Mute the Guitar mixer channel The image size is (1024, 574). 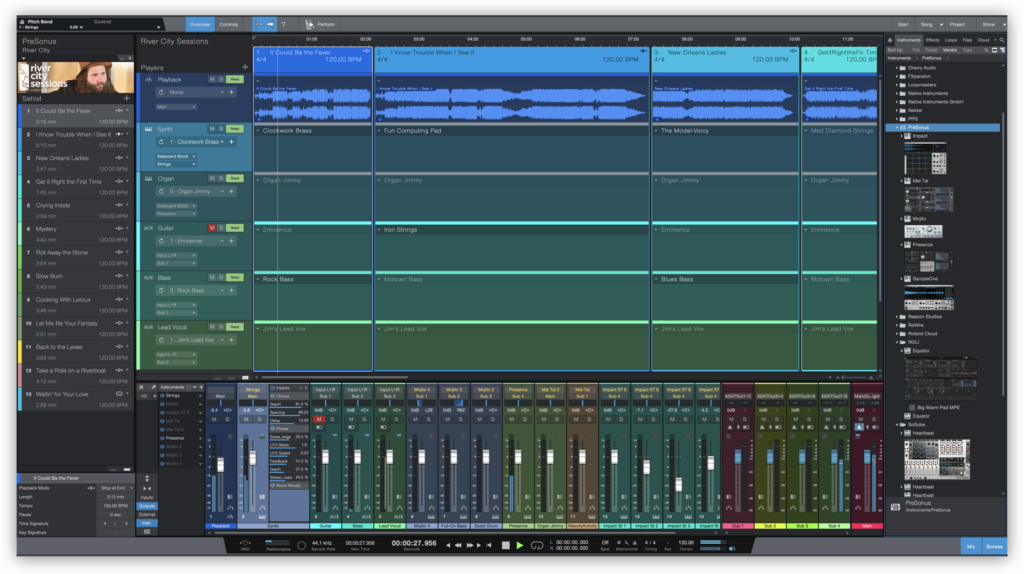click(x=319, y=419)
